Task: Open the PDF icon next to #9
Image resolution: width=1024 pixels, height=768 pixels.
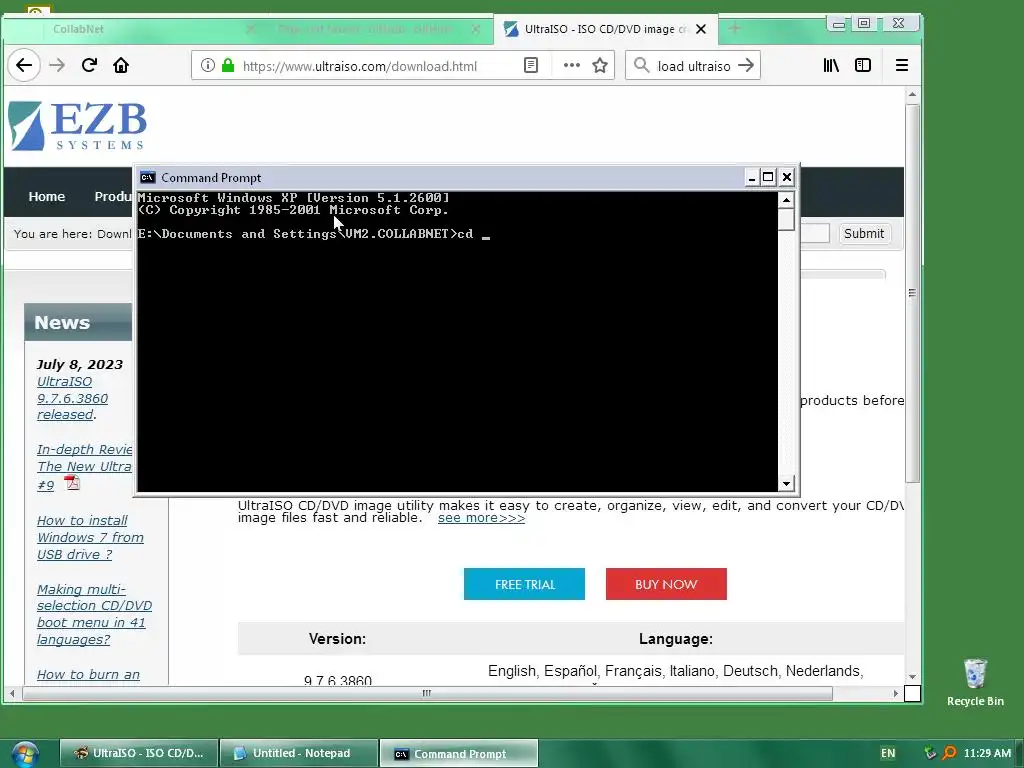Action: pos(72,483)
